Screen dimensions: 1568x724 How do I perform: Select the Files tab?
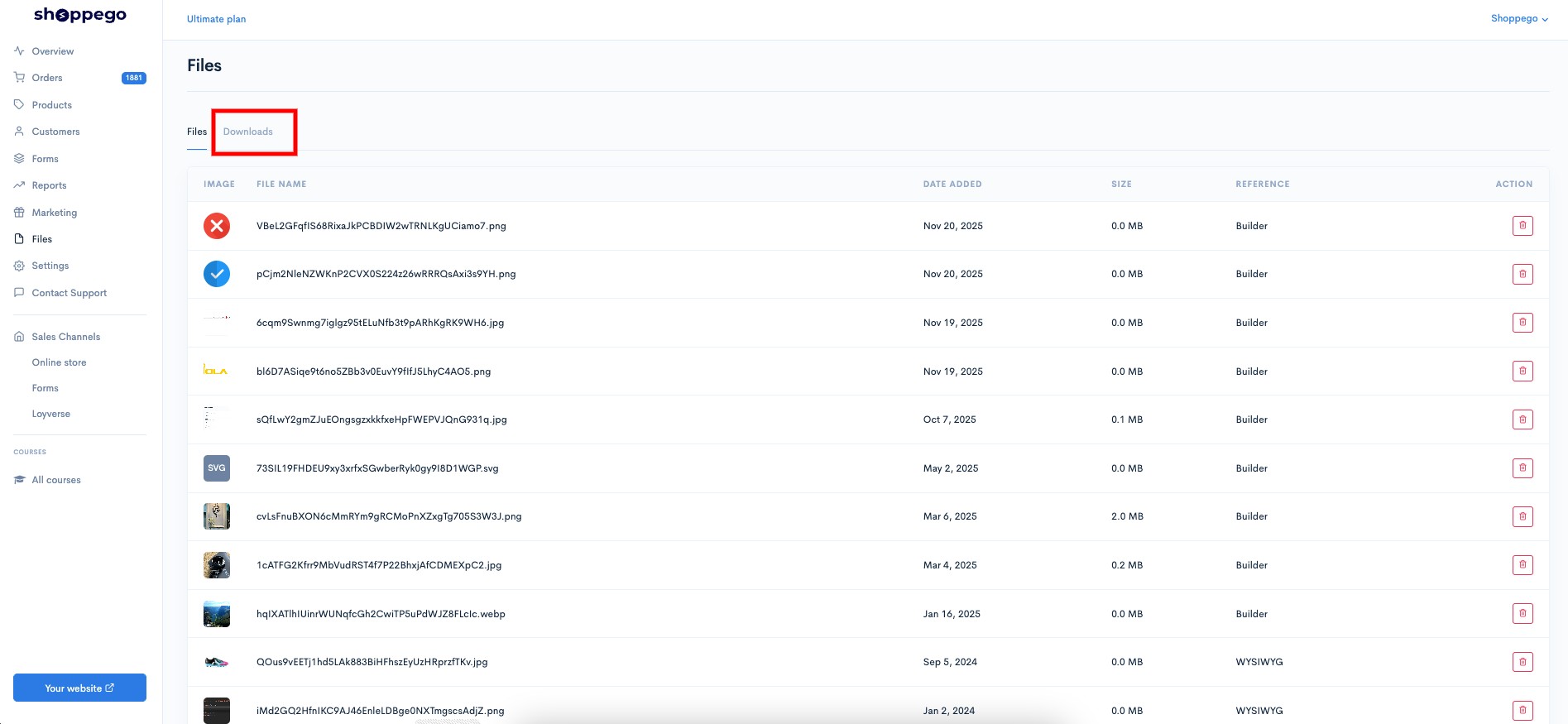(197, 132)
